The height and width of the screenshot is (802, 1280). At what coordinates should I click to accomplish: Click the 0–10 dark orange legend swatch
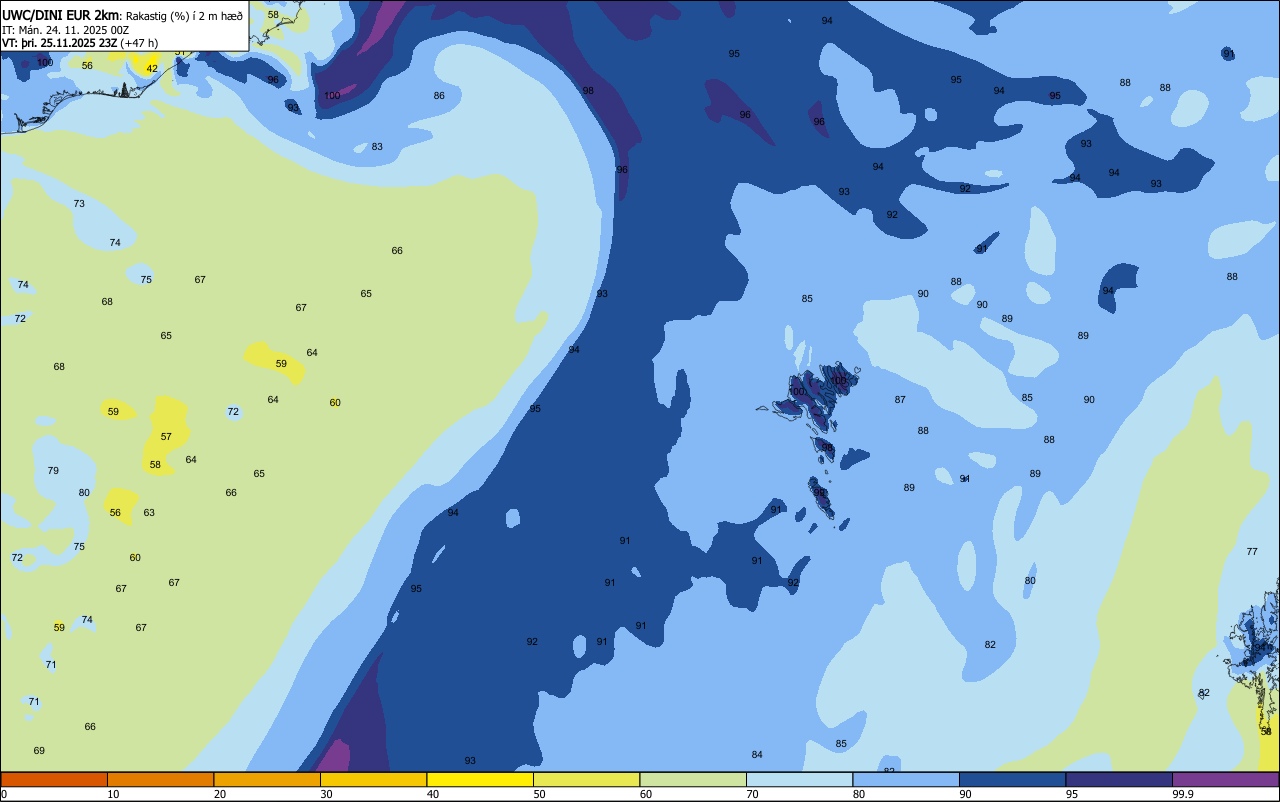[x=54, y=779]
